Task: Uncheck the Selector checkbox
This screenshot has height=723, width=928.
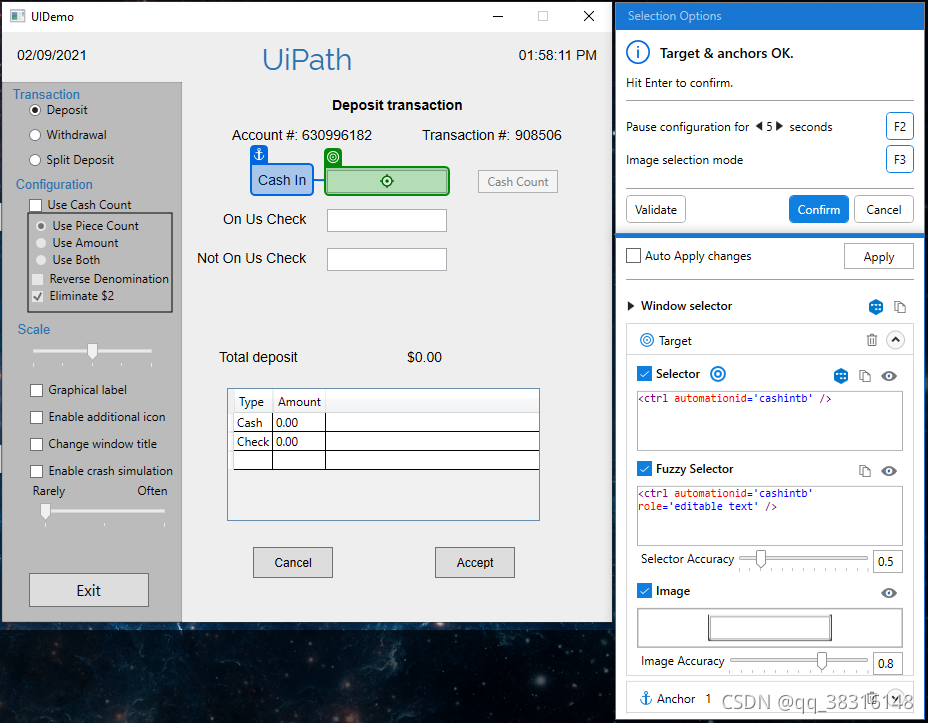Action: pyautogui.click(x=644, y=374)
